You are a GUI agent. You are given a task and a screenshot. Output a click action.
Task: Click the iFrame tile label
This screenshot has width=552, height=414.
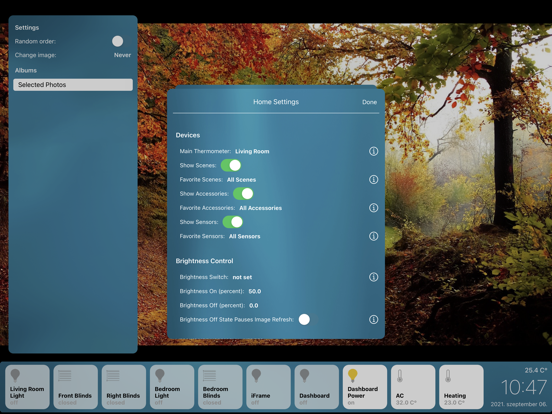pyautogui.click(x=261, y=396)
